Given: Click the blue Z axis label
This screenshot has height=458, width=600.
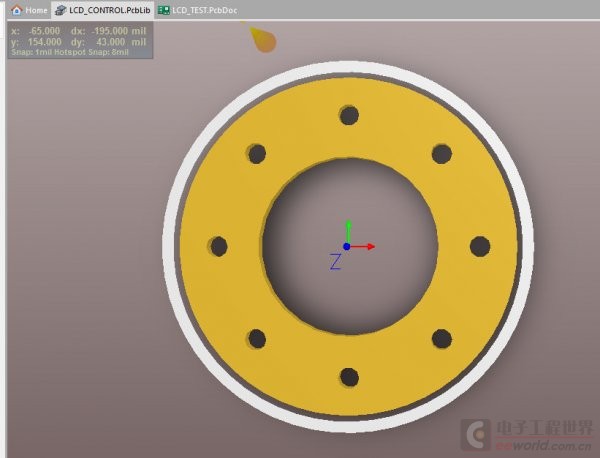Looking at the screenshot, I should point(335,262).
